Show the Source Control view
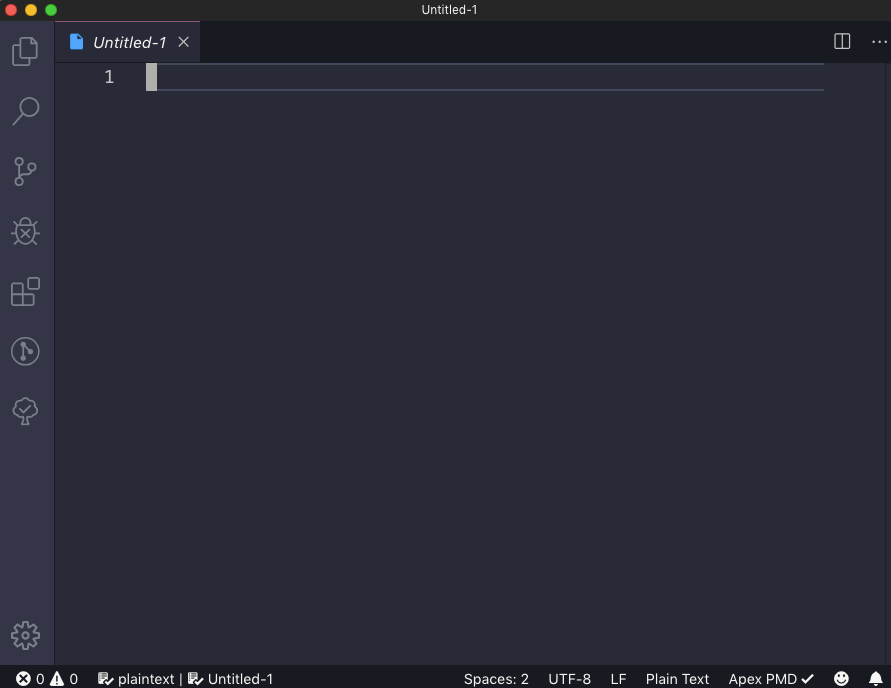 [x=25, y=172]
